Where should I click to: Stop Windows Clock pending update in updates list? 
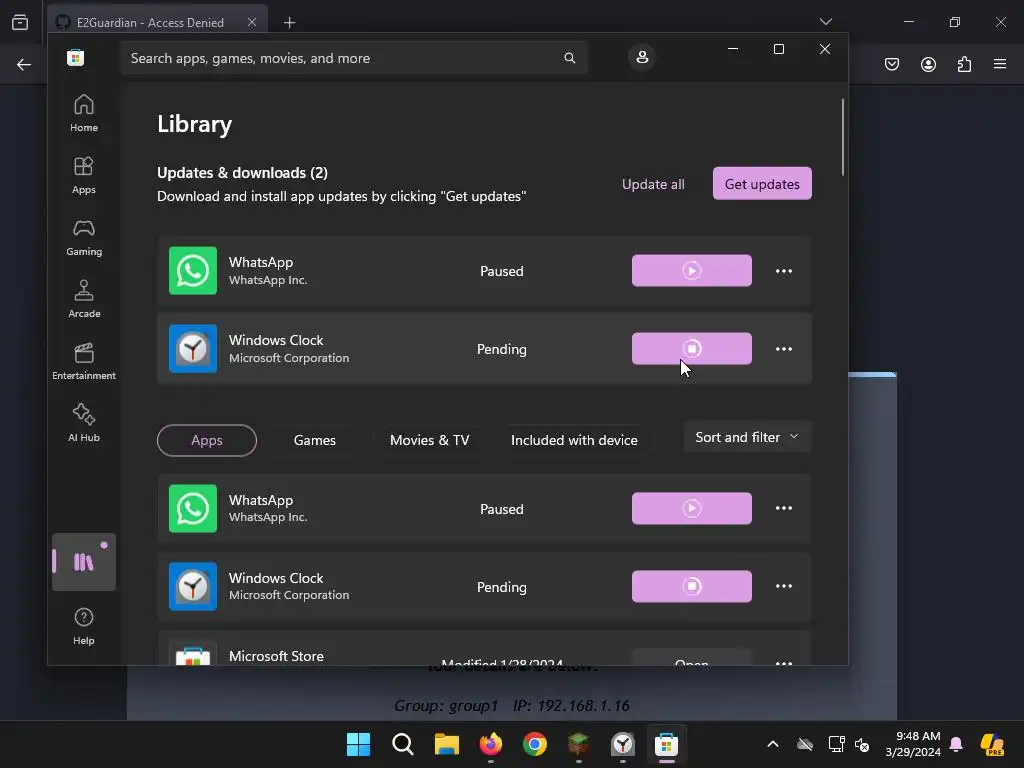coord(692,348)
